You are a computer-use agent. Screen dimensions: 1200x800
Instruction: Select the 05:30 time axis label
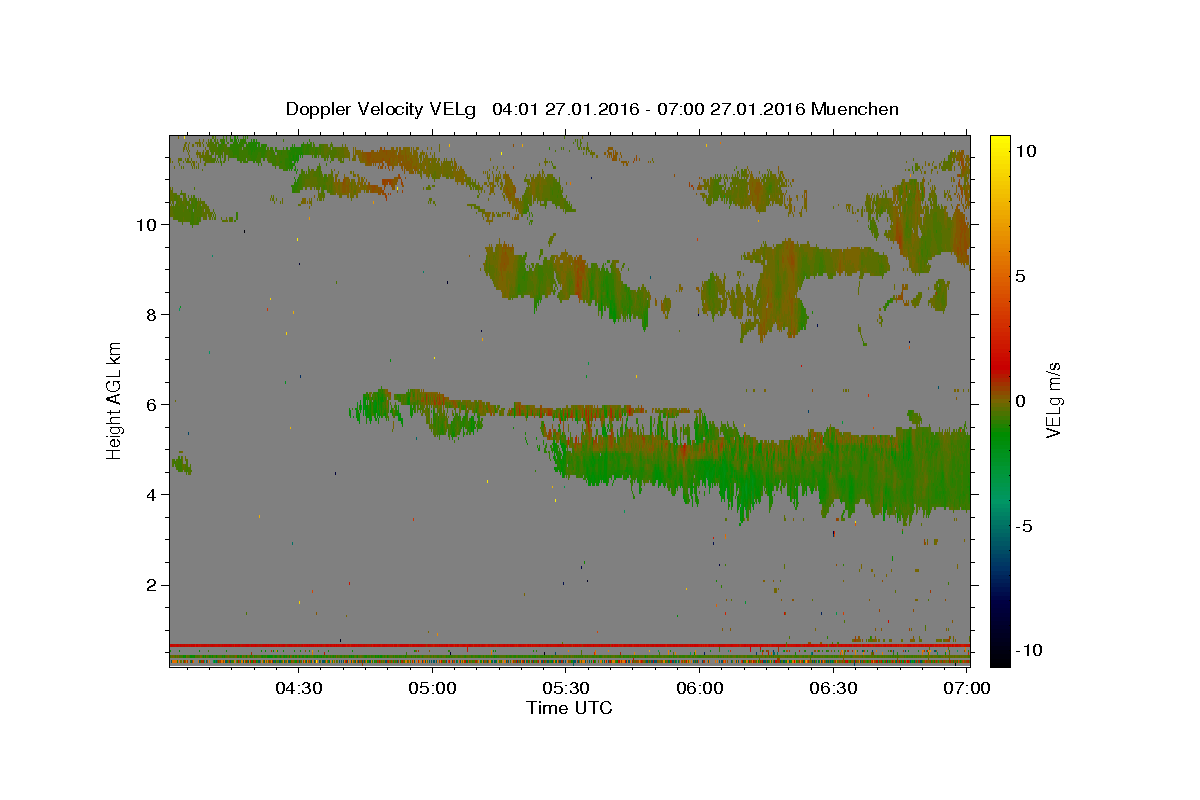click(x=566, y=688)
